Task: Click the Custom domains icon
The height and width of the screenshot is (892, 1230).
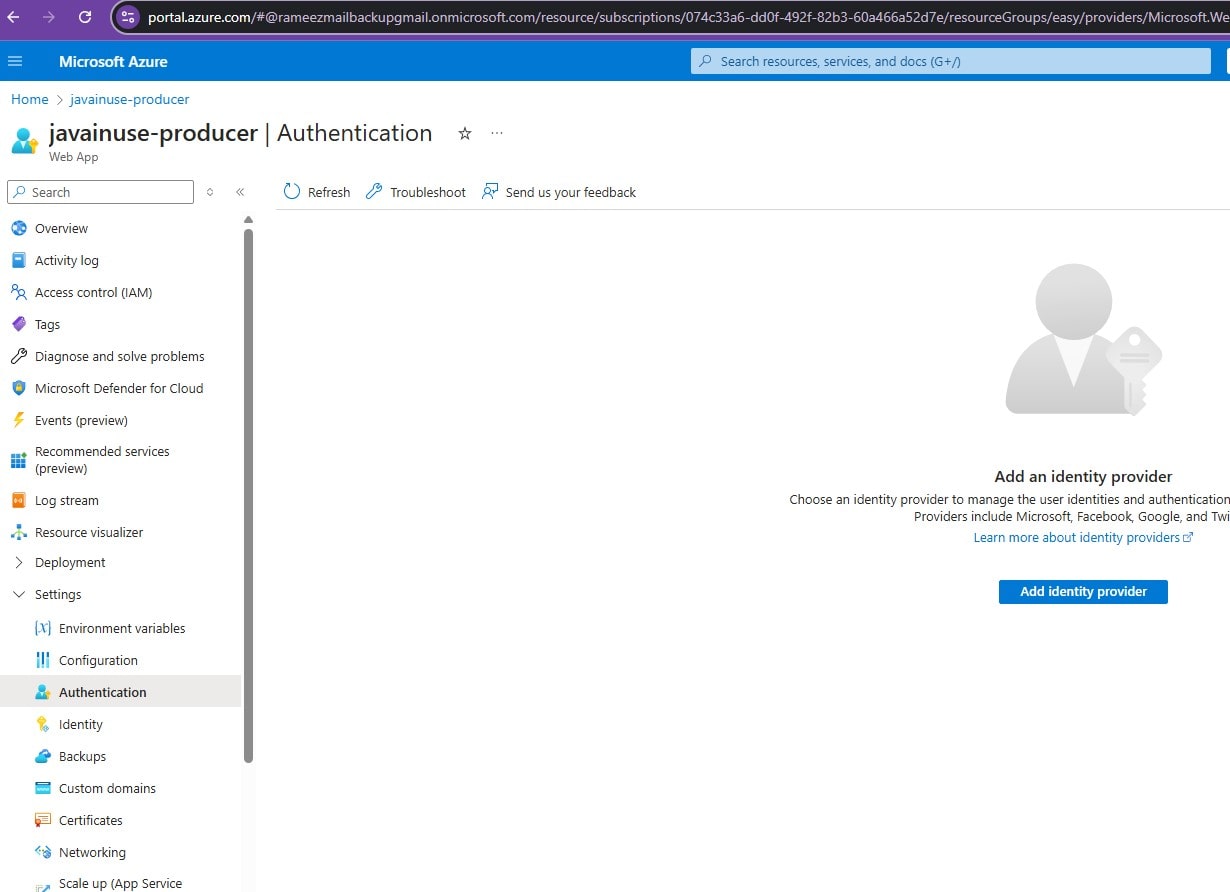Action: coord(42,788)
